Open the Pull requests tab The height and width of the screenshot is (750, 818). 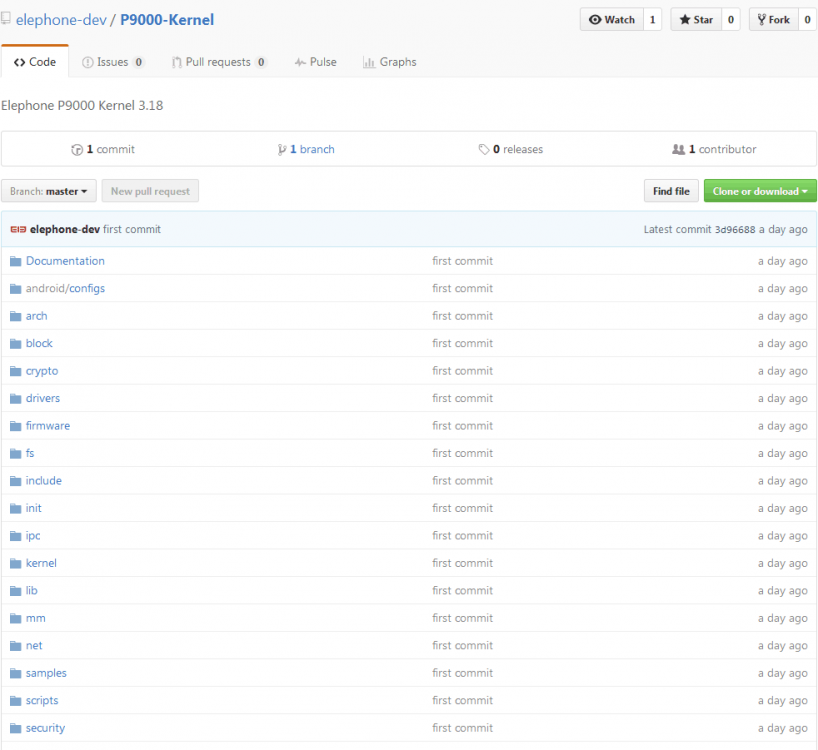point(218,62)
